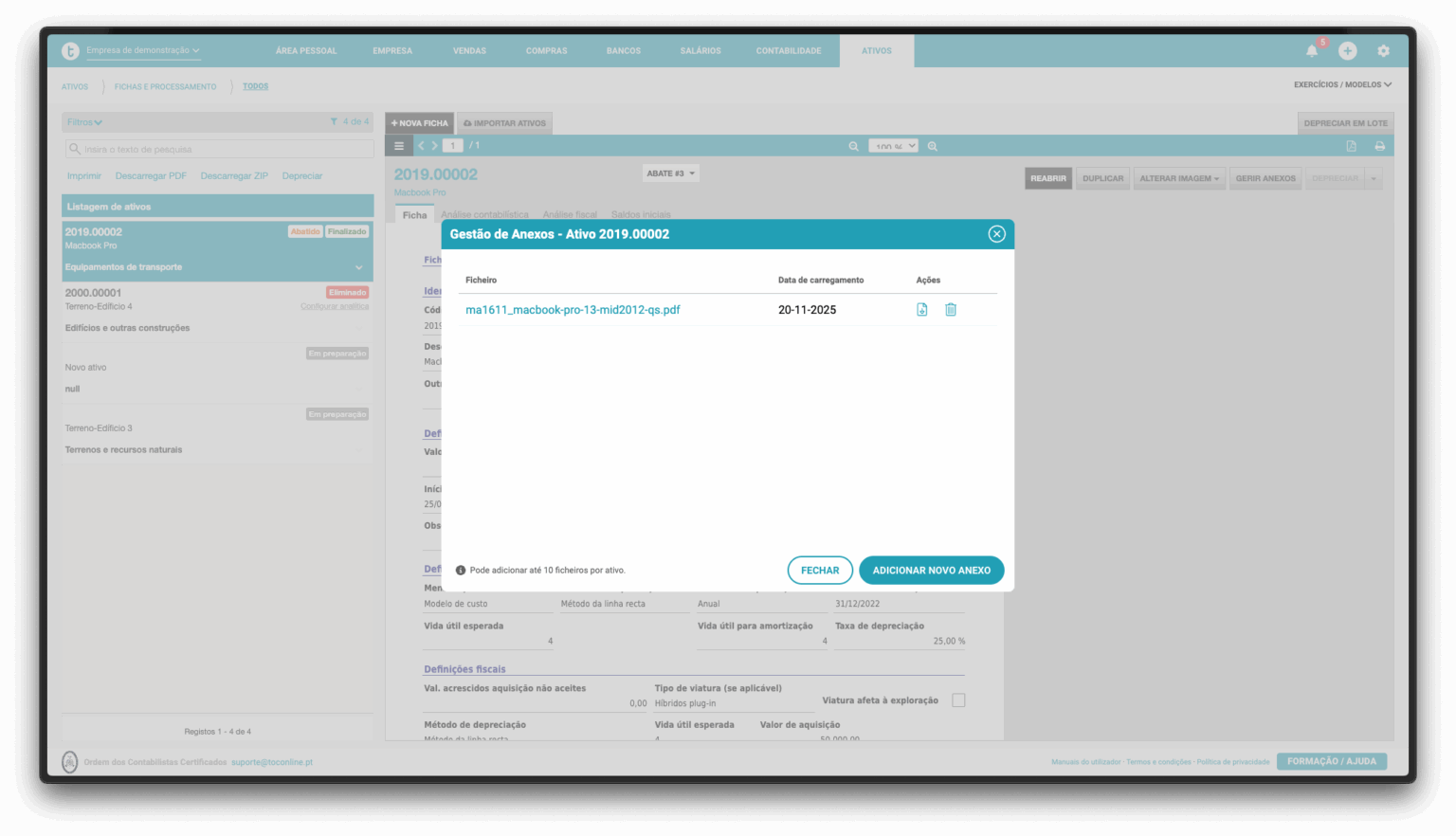Open the ABATE #3 dropdown

(671, 173)
